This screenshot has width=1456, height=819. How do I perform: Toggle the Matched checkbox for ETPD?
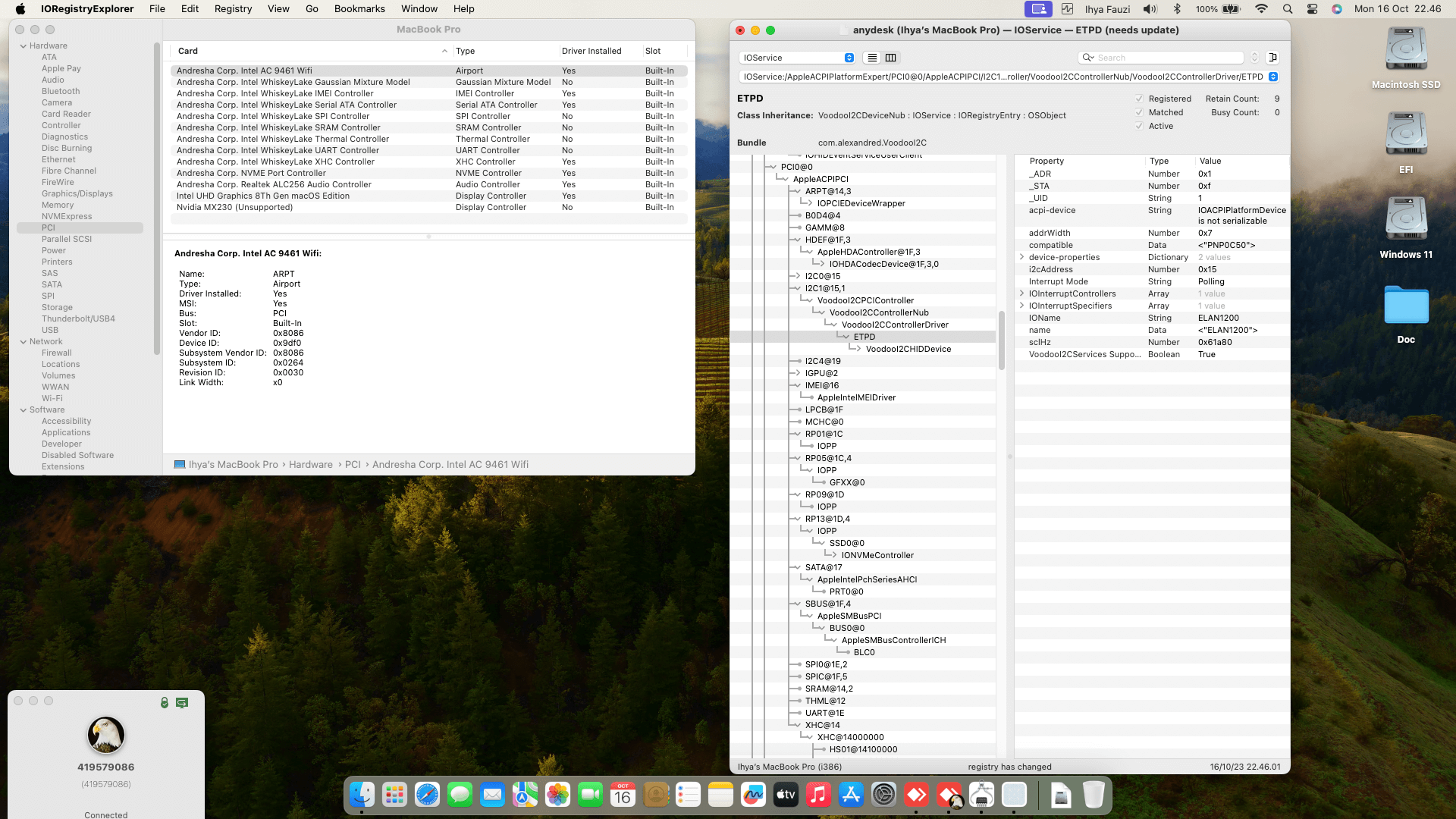(x=1139, y=112)
